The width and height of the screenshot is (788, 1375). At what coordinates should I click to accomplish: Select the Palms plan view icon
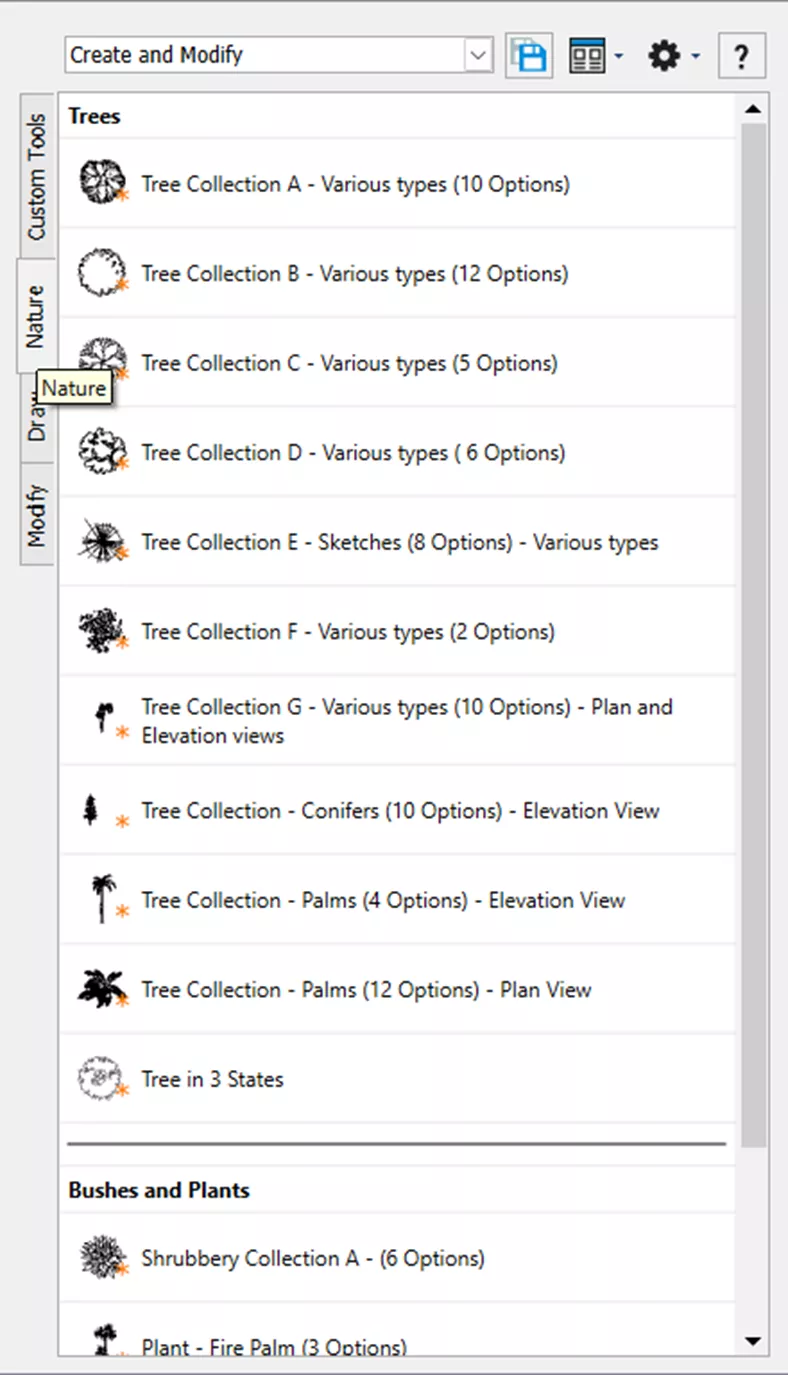[103, 989]
